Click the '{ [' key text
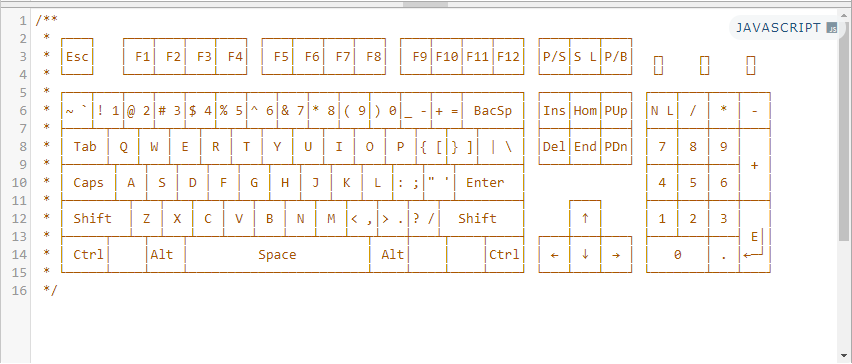Screen dimensions: 852x364 point(431,147)
